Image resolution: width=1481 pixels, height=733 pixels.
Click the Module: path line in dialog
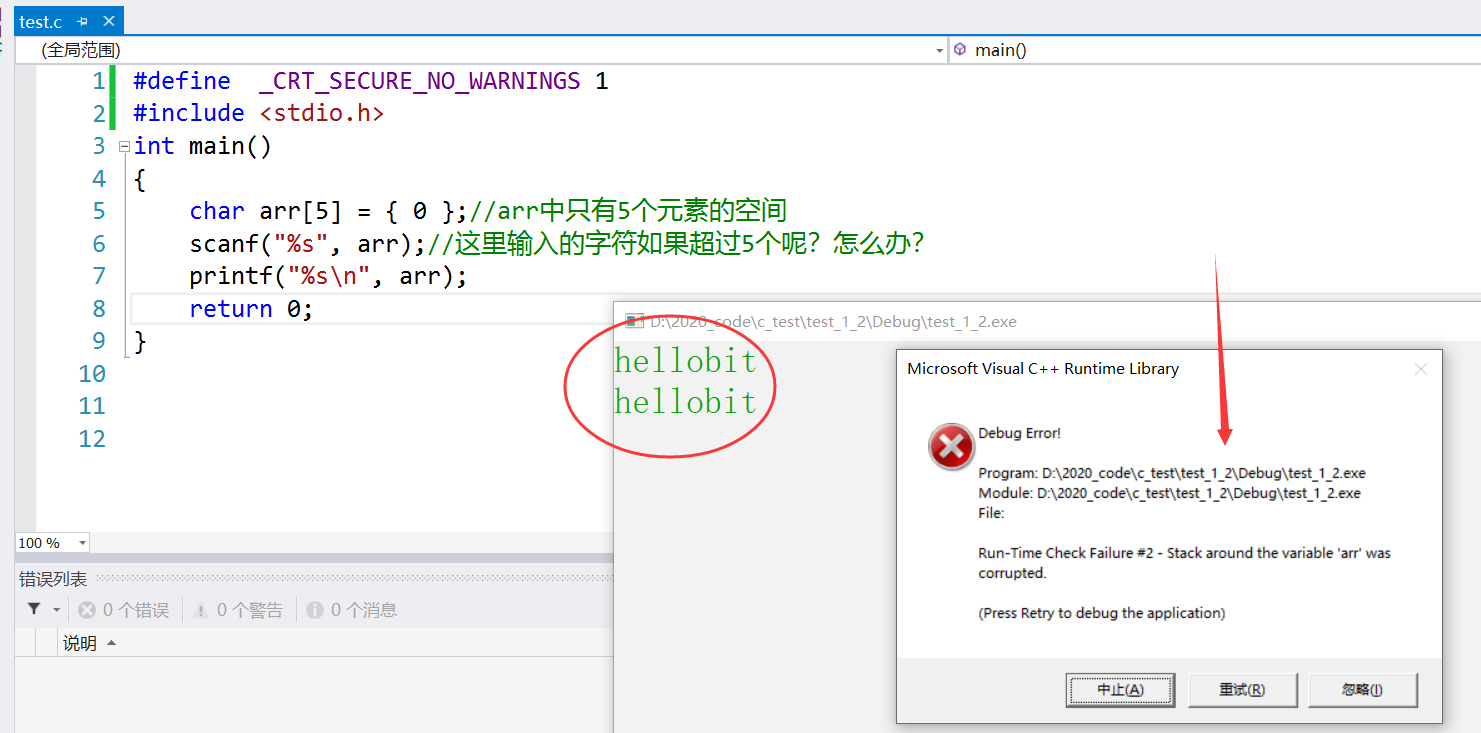click(1169, 493)
